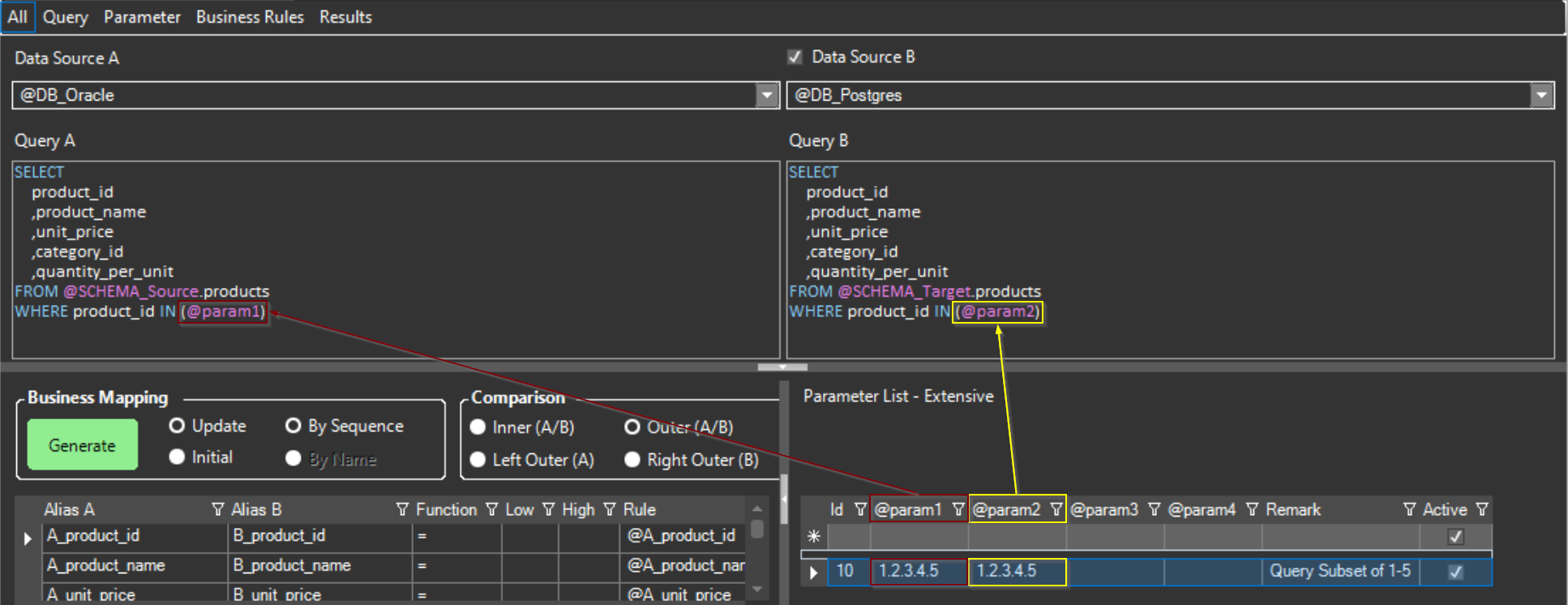Toggle the Data Source B checkbox

coord(795,57)
